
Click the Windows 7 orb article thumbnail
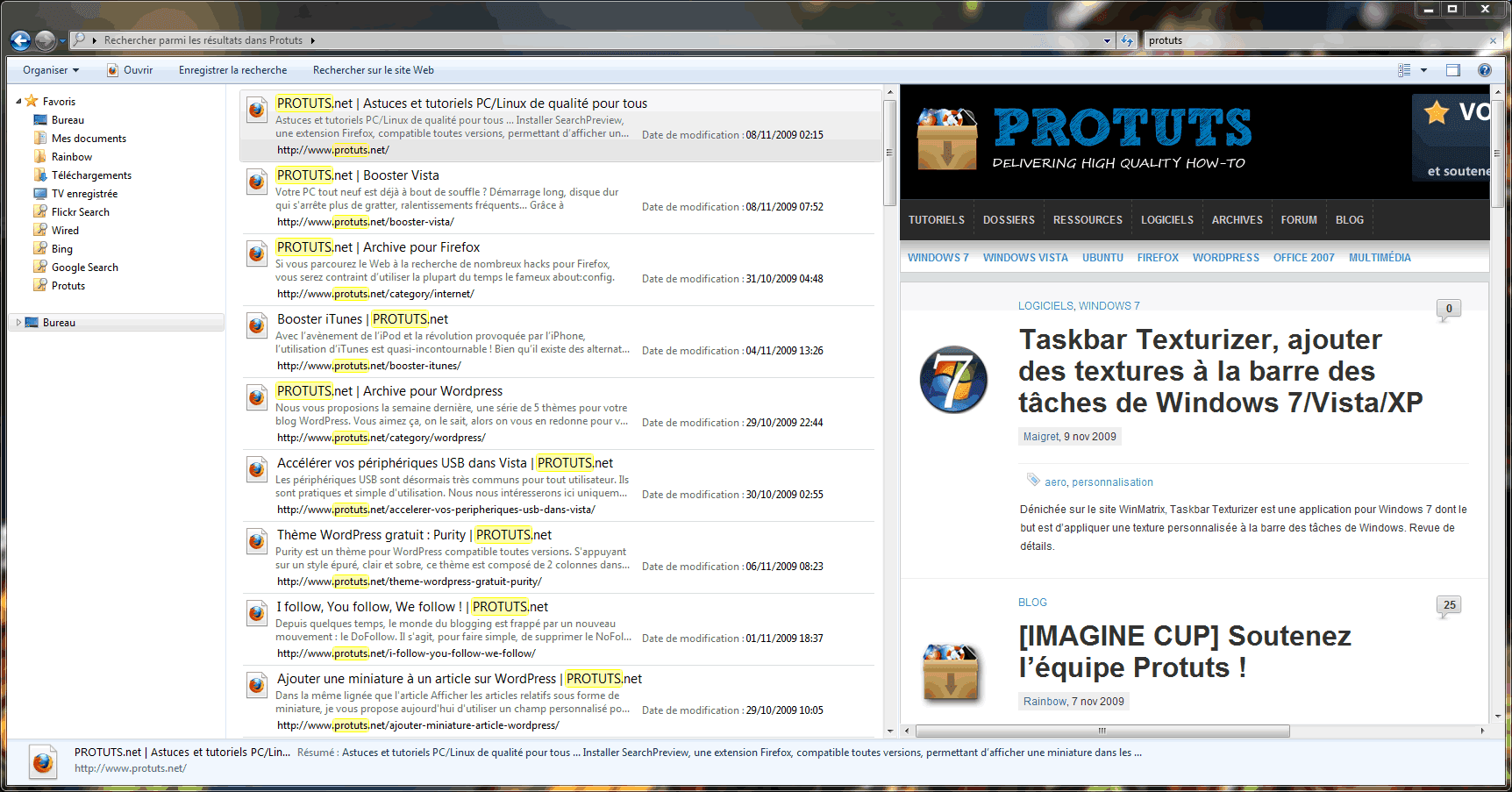pos(953,380)
